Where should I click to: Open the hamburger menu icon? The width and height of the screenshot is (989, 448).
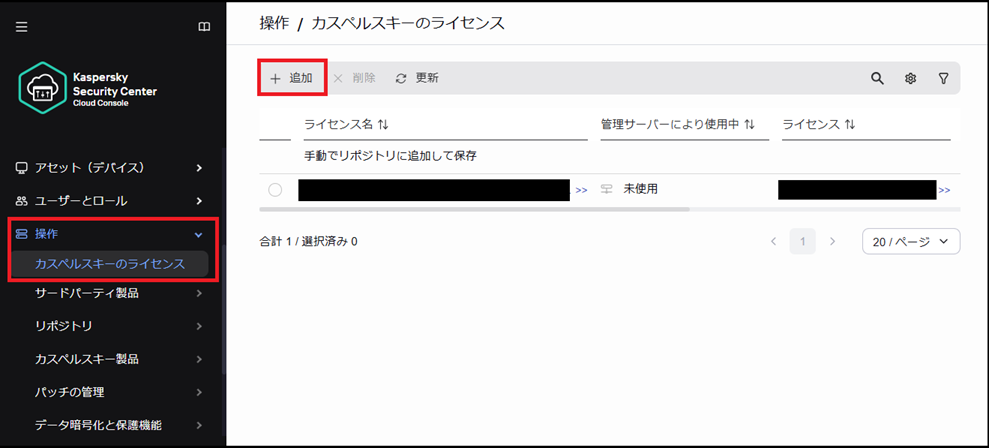(21, 27)
